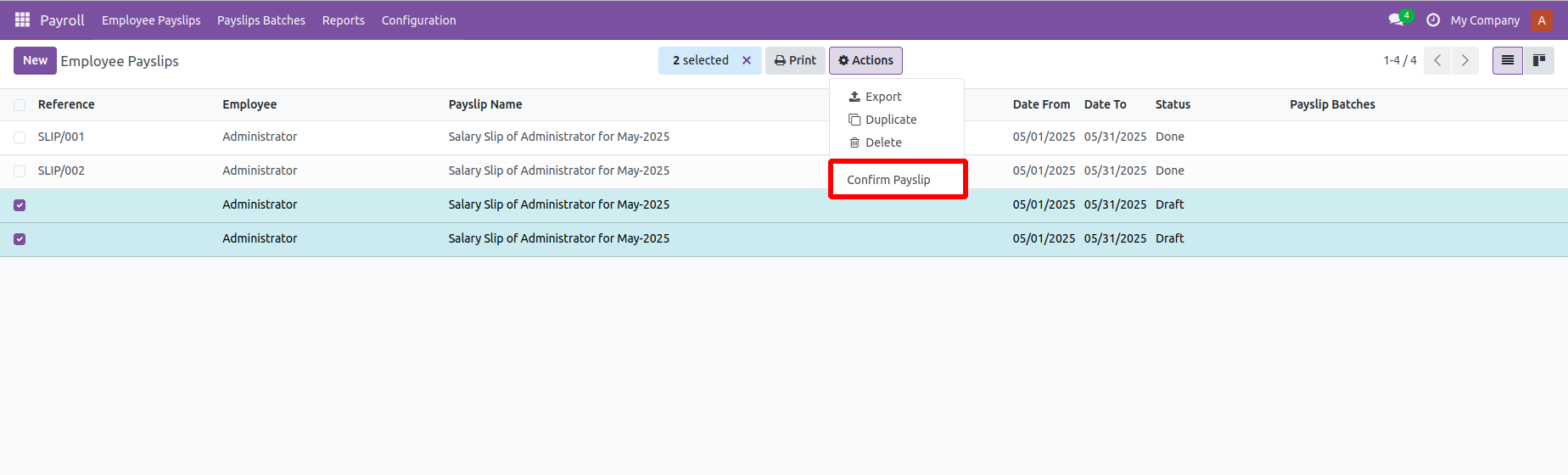Uncheck the last draft payslip row

pyautogui.click(x=20, y=239)
